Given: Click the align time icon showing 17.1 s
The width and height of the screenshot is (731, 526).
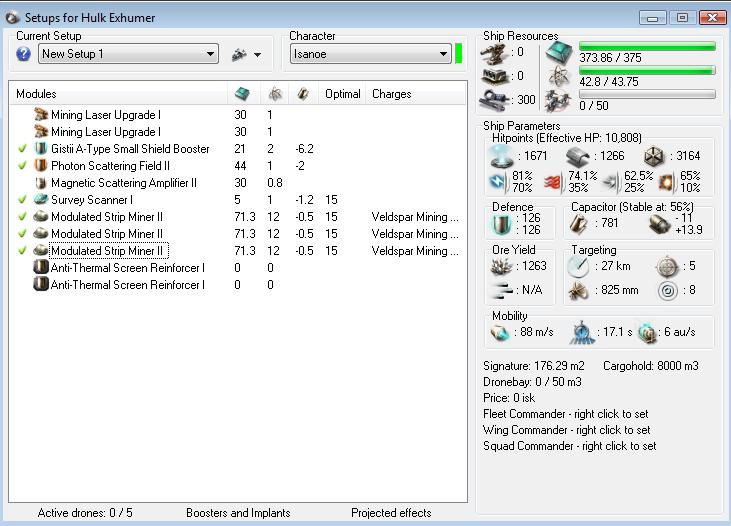Looking at the screenshot, I should (582, 332).
